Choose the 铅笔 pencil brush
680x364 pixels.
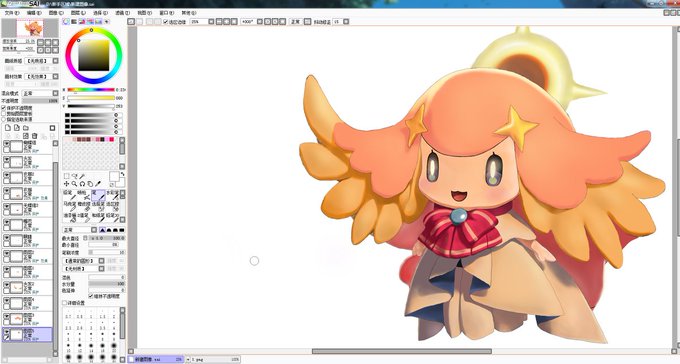coord(69,195)
